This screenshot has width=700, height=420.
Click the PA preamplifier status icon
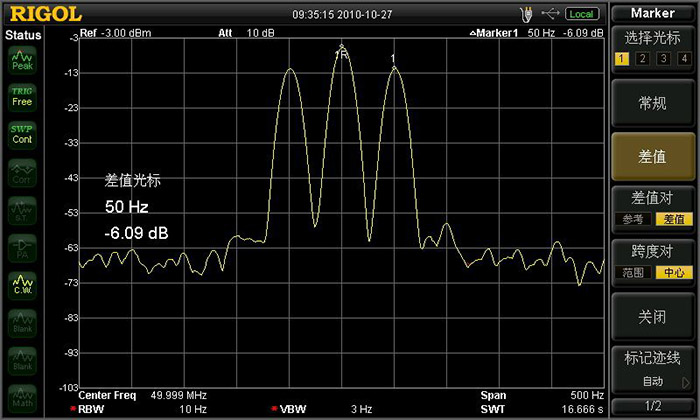tap(22, 250)
